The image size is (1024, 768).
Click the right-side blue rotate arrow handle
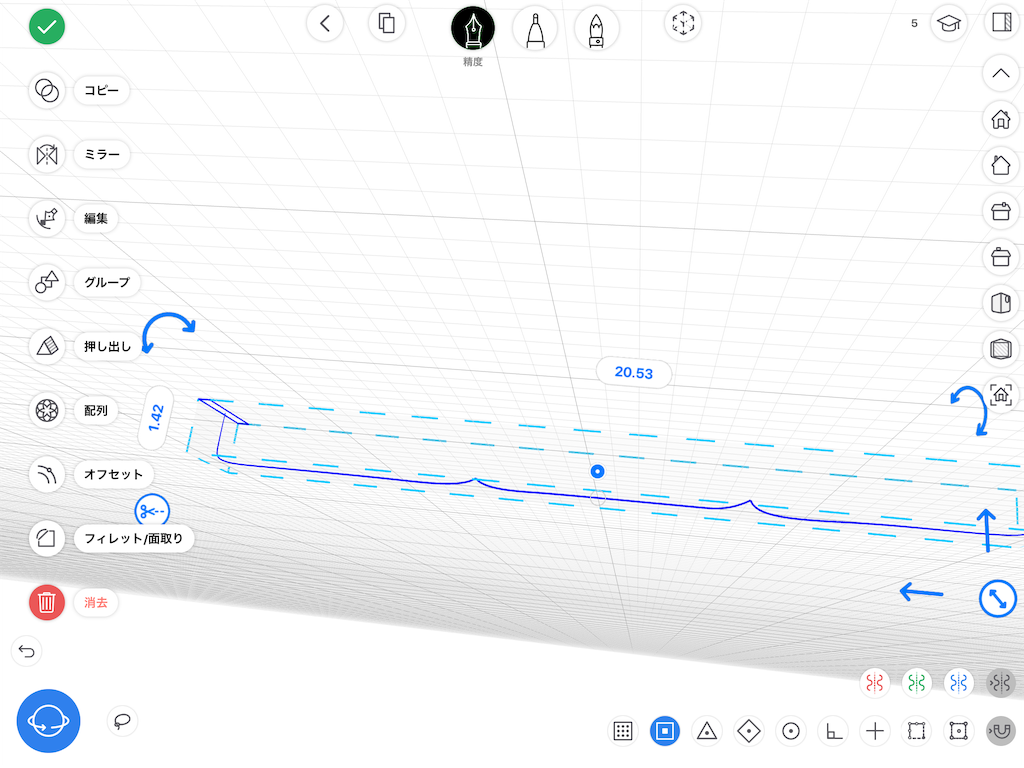tap(970, 409)
